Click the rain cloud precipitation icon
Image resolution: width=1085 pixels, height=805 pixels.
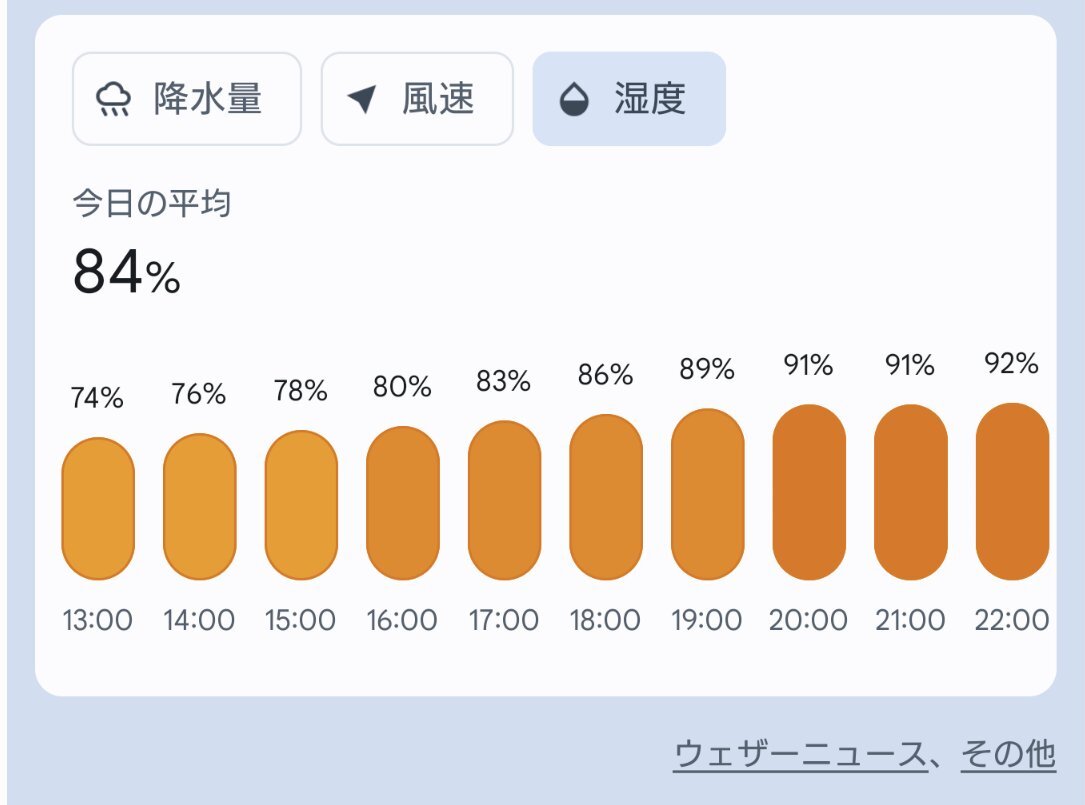click(113, 100)
